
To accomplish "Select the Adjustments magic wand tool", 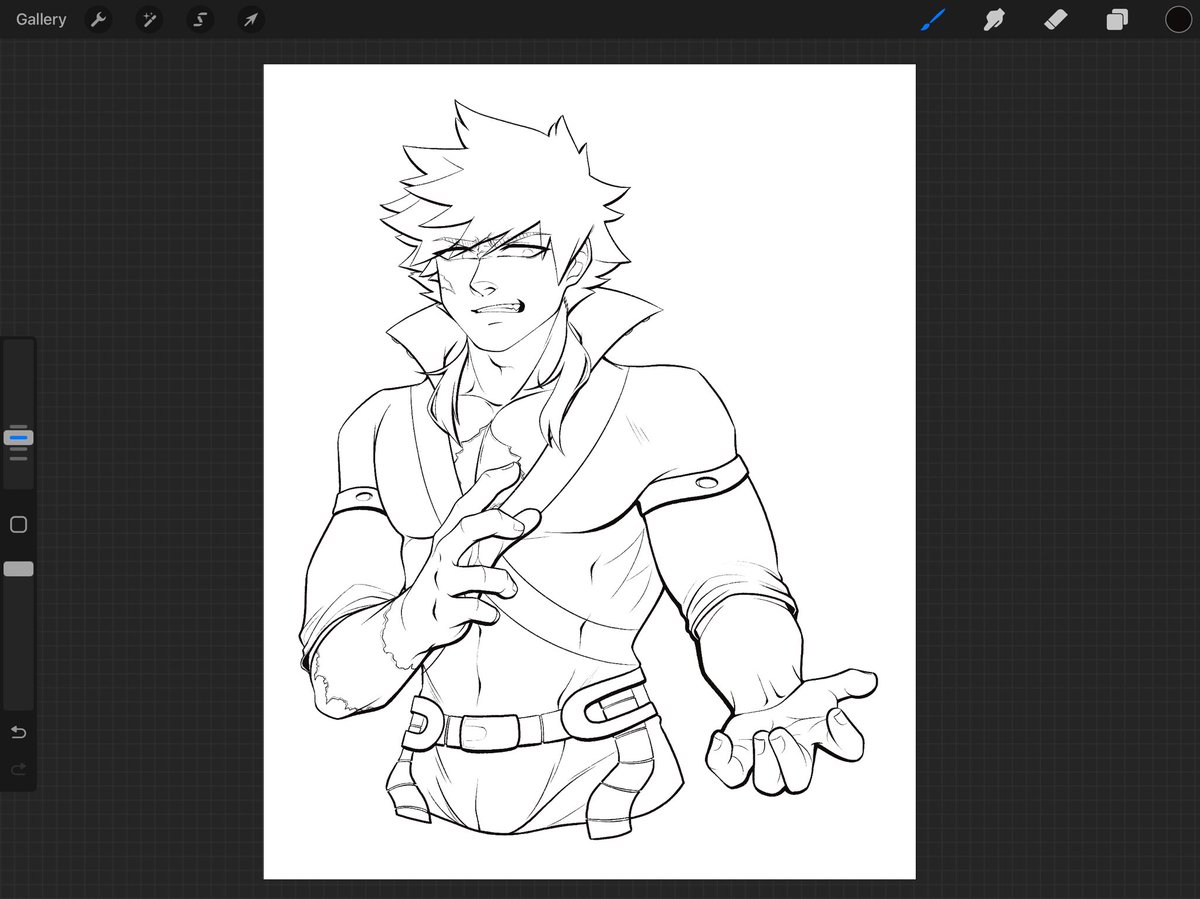I will tap(149, 19).
